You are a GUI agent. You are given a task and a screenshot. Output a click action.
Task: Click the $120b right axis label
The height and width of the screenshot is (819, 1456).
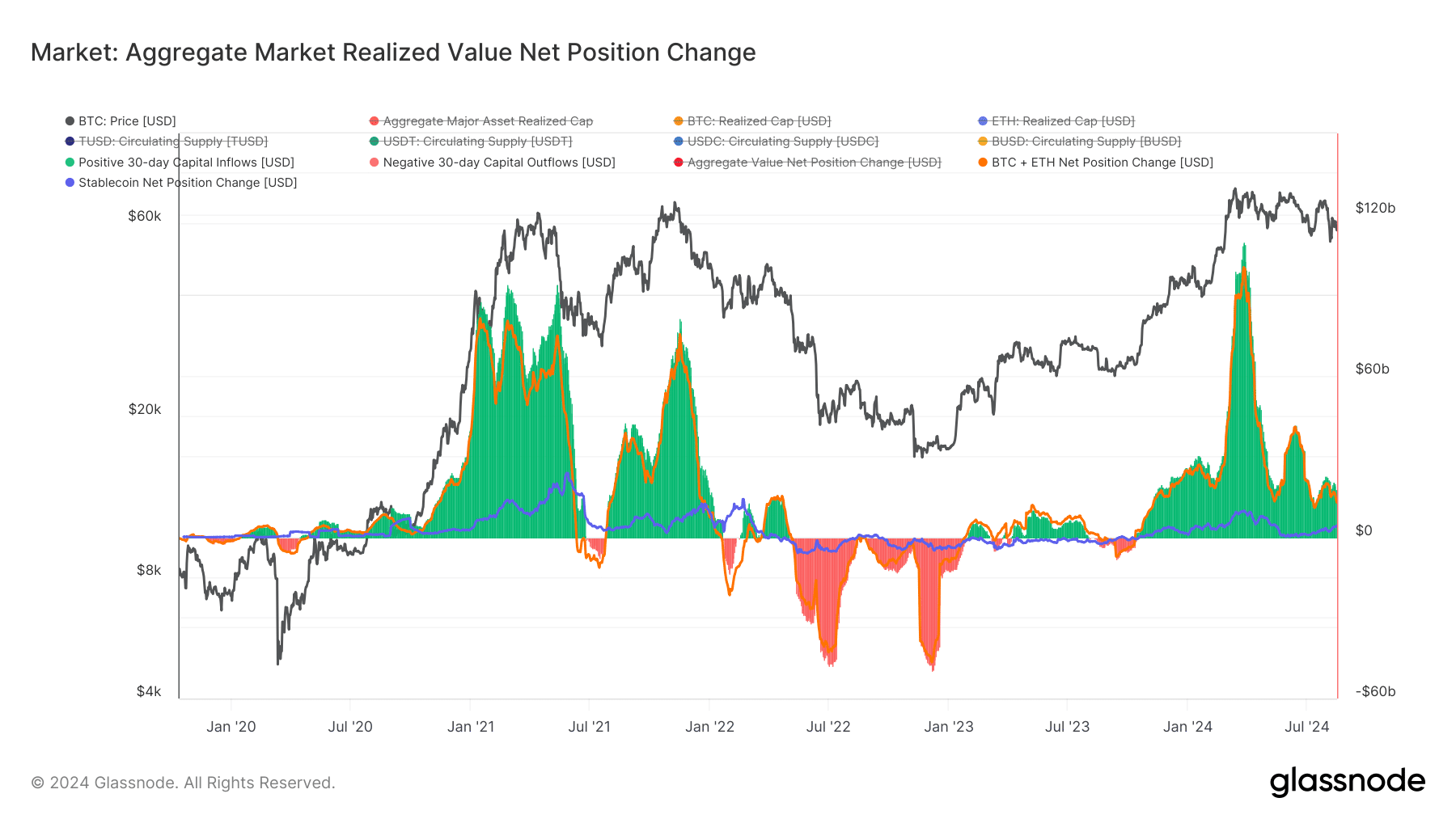[x=1376, y=208]
